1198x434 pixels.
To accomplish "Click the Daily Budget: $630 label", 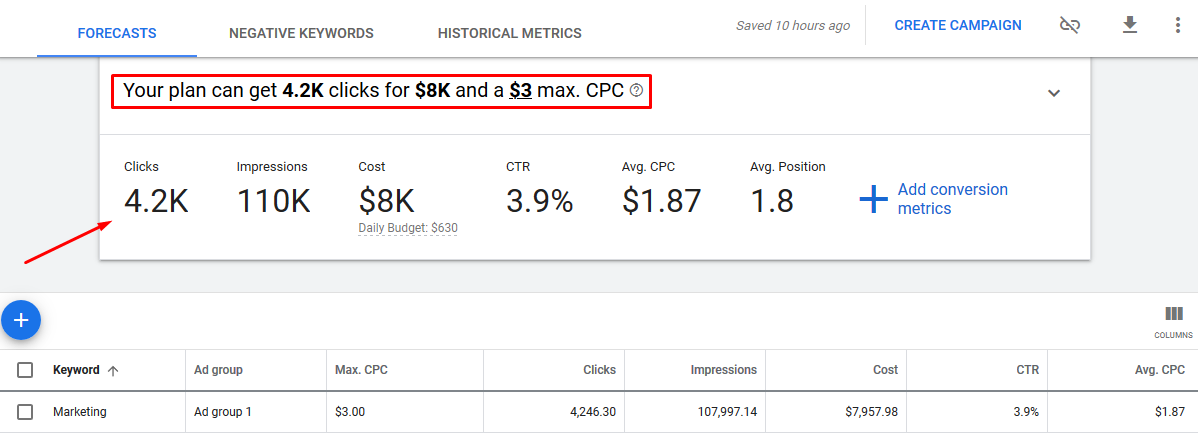I will coord(408,228).
